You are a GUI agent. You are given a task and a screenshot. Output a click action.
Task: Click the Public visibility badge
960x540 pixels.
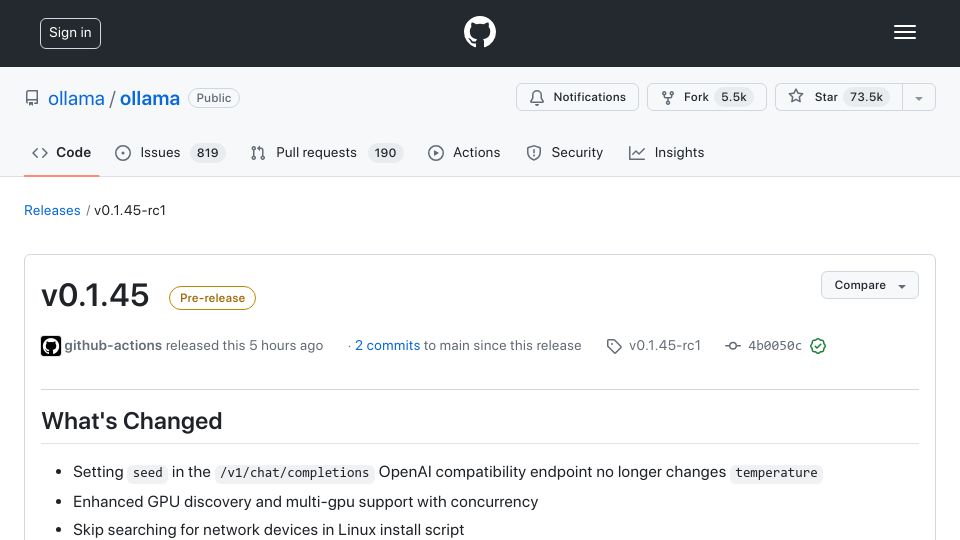tap(214, 98)
